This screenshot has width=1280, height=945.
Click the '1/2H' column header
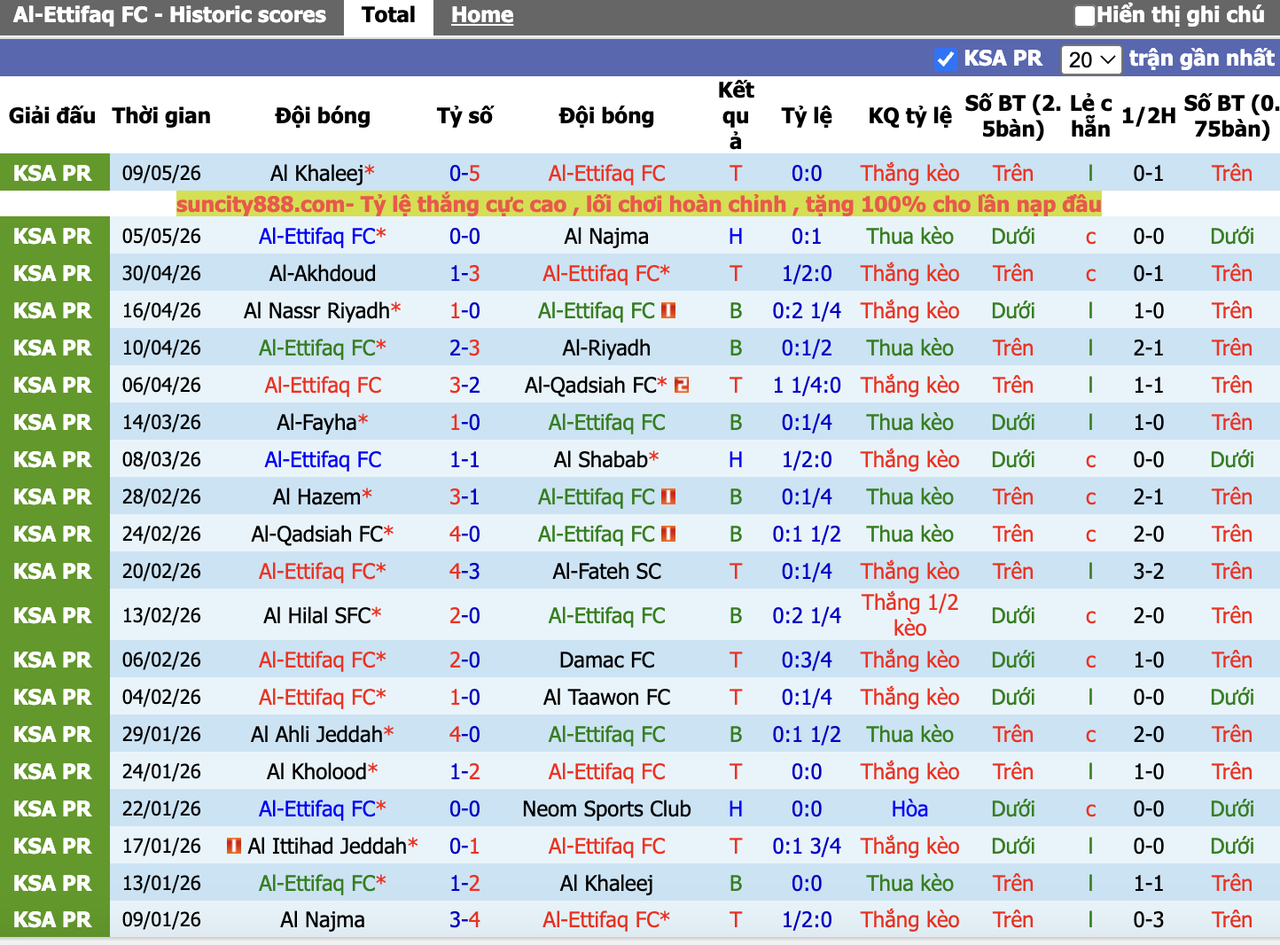point(1149,116)
